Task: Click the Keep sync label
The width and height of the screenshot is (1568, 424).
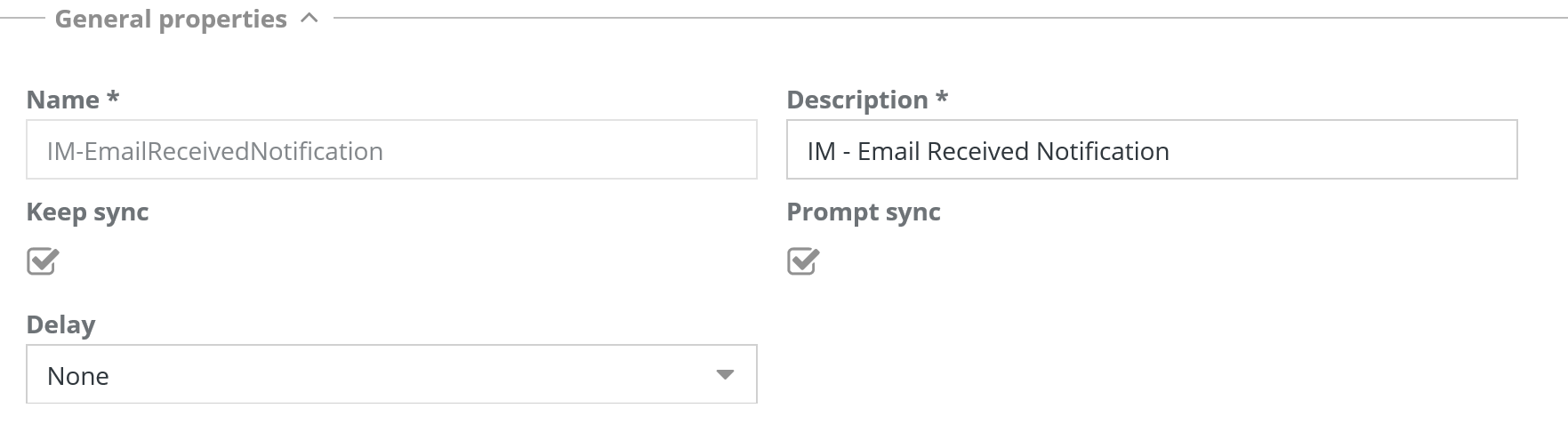Action: coord(87,212)
